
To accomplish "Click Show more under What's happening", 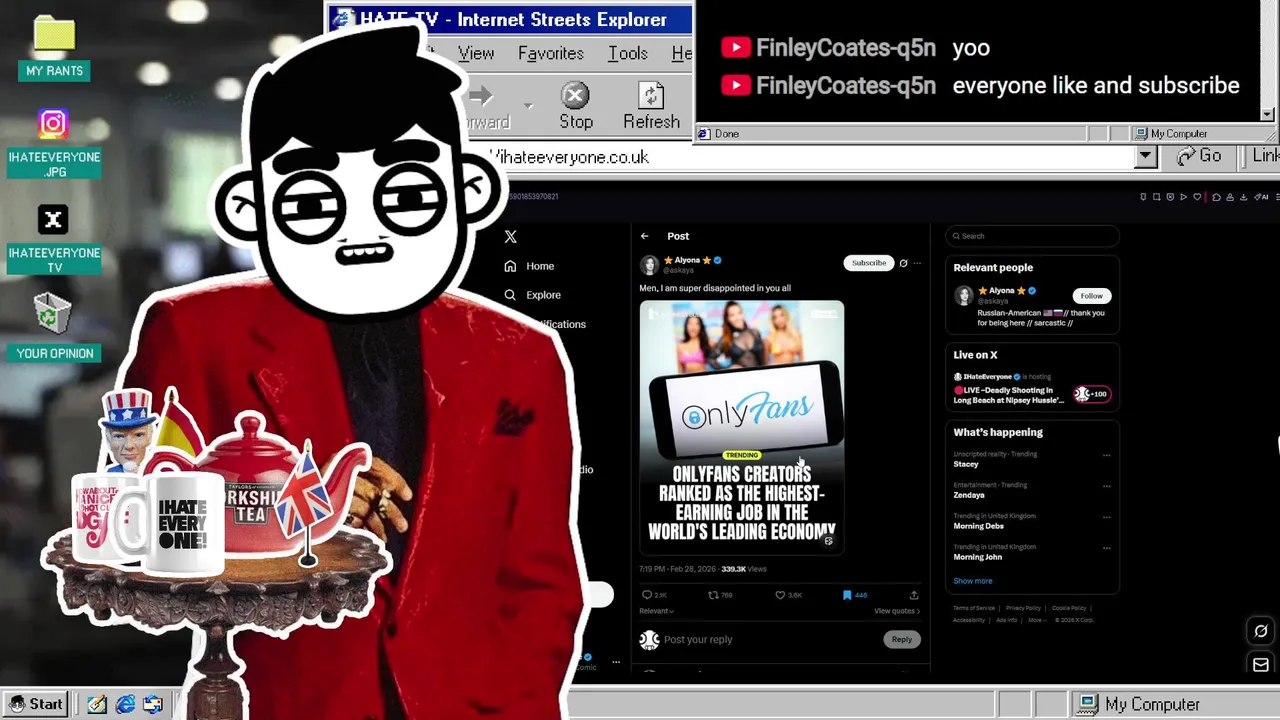I will point(973,581).
